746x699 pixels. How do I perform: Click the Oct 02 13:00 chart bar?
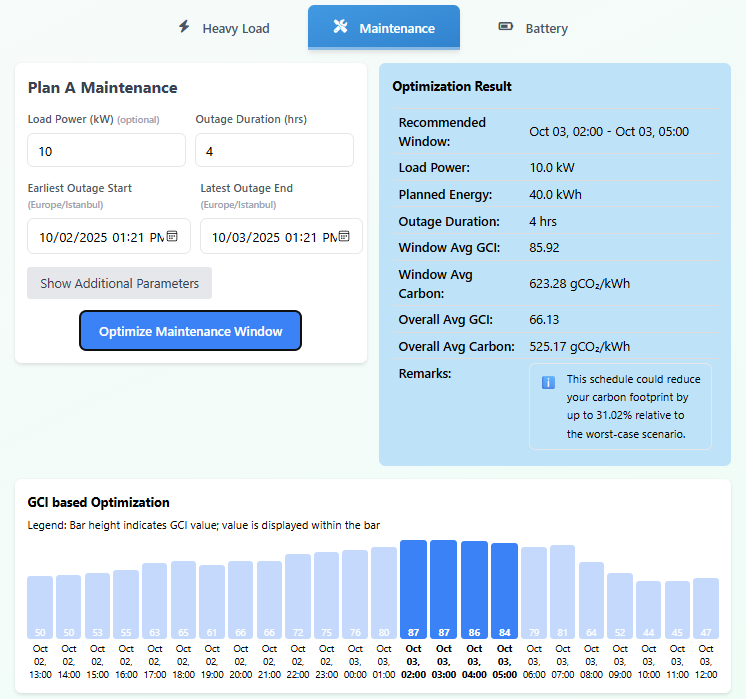(x=40, y=607)
